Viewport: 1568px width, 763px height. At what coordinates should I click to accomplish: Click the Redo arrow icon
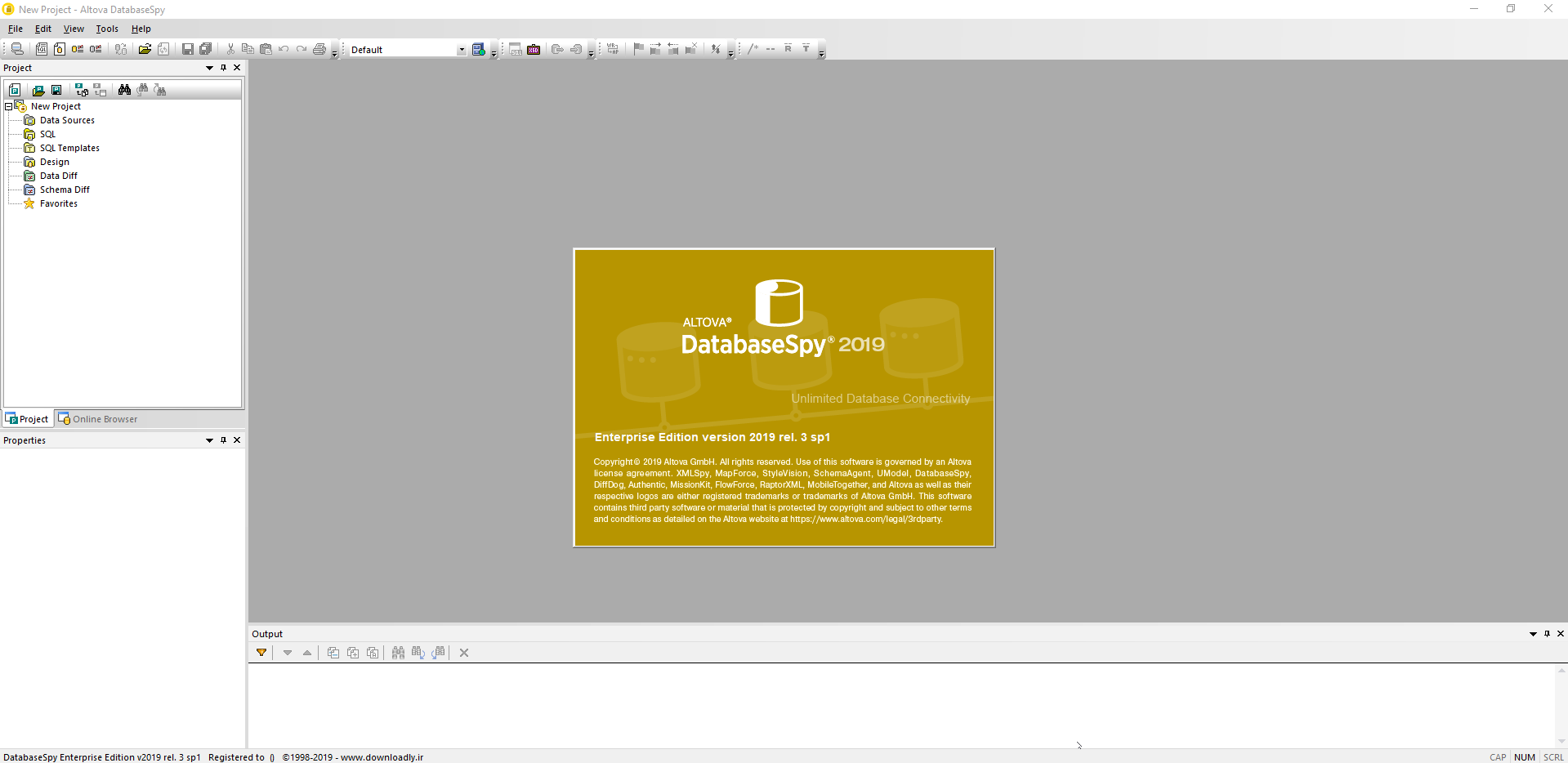[302, 49]
